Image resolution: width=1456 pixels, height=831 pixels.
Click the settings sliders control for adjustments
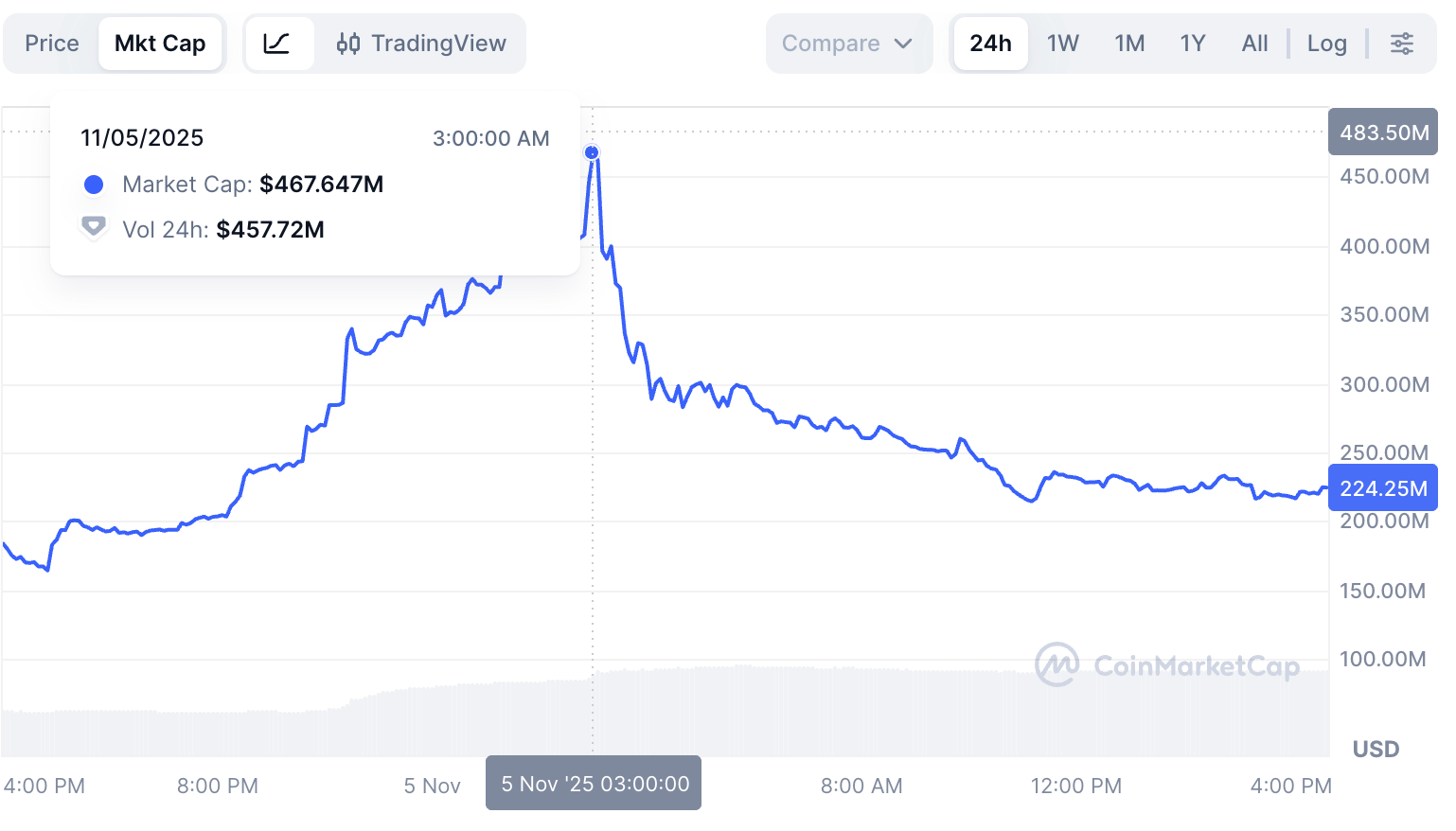coord(1402,43)
